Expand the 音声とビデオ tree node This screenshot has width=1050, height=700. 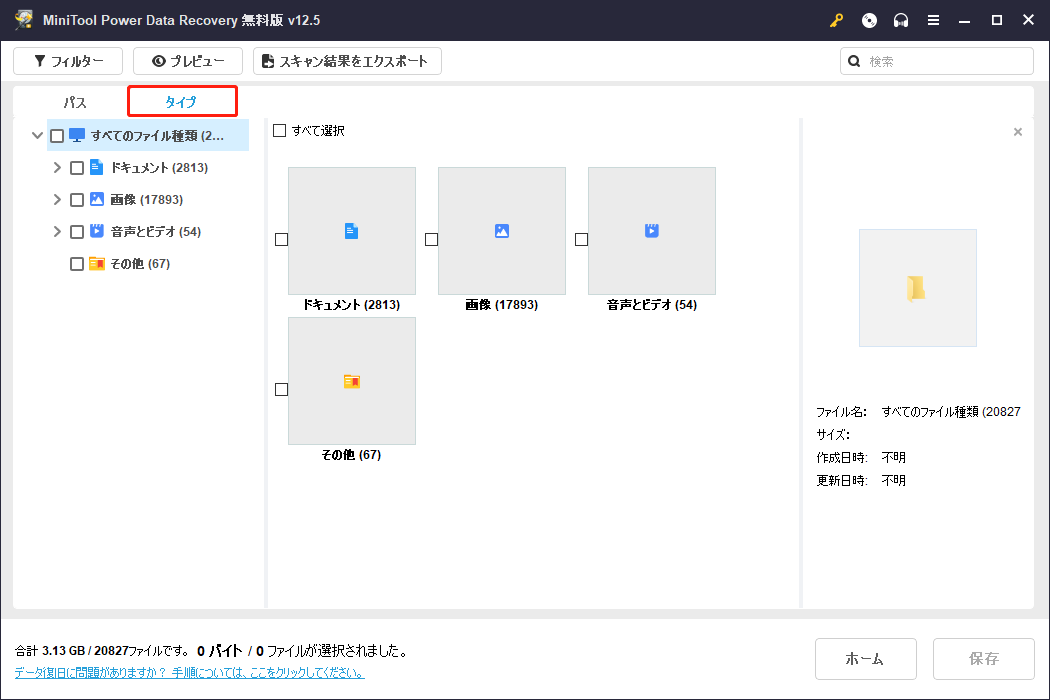pyautogui.click(x=57, y=232)
